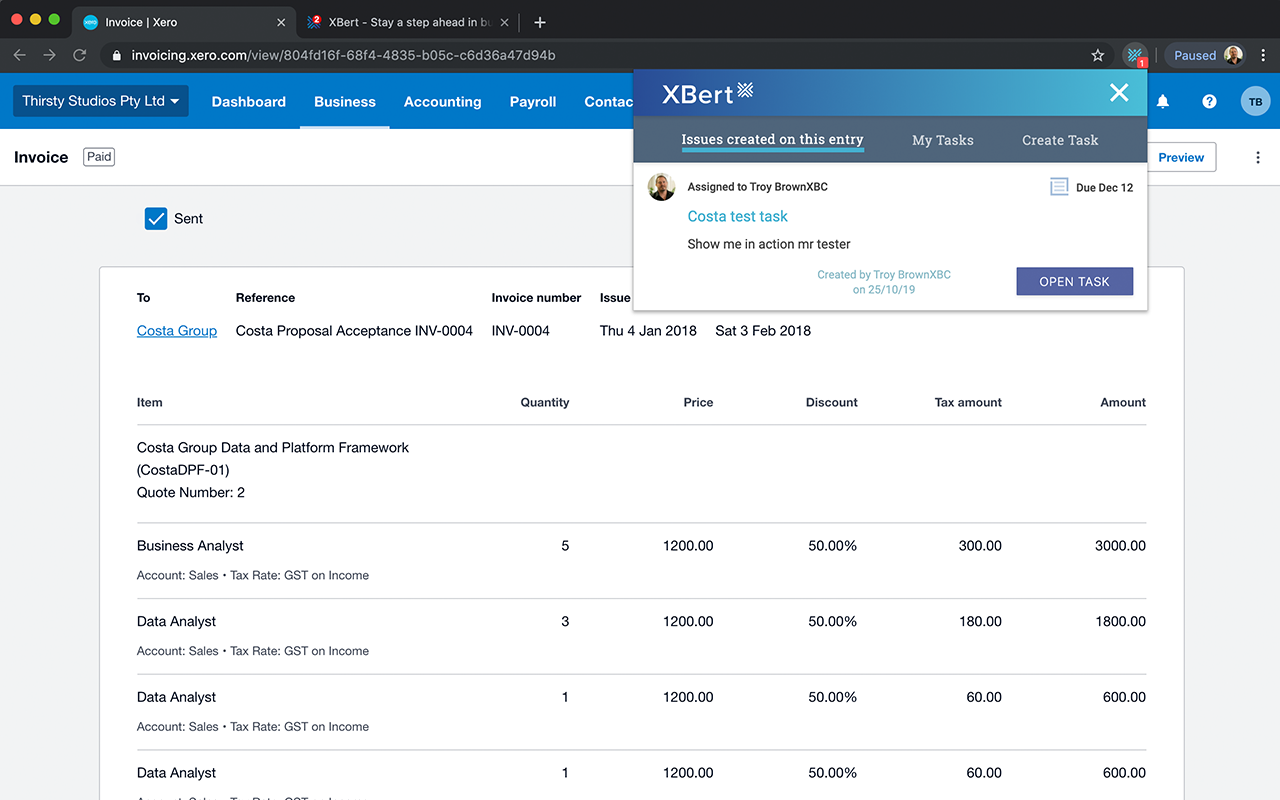Click Created by Troy BrownXBC text
The image size is (1280, 800).
[884, 275]
